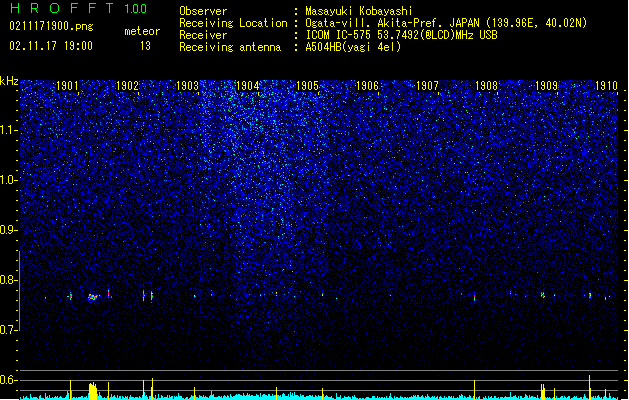629x400 pixels.
Task: Click the 1909 time marker
Action: click(x=546, y=86)
